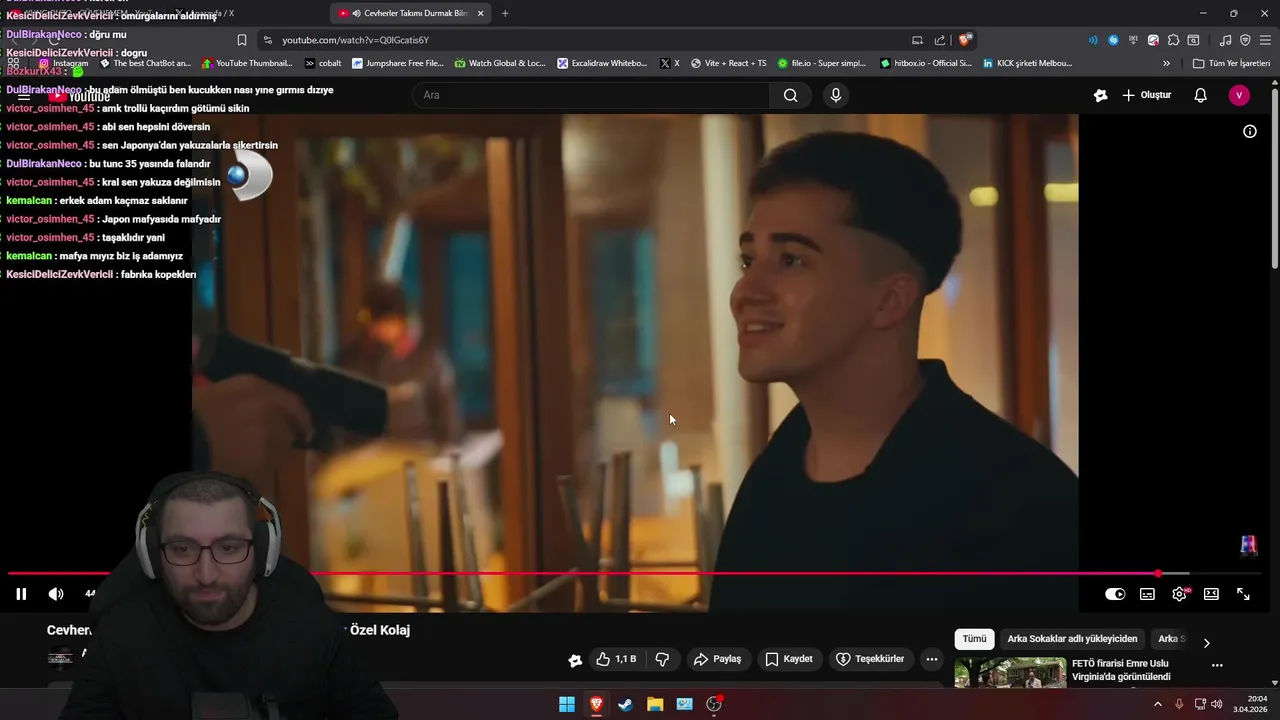The image size is (1280, 720).
Task: Click the sparkle icon beside the like button
Action: click(x=575, y=659)
